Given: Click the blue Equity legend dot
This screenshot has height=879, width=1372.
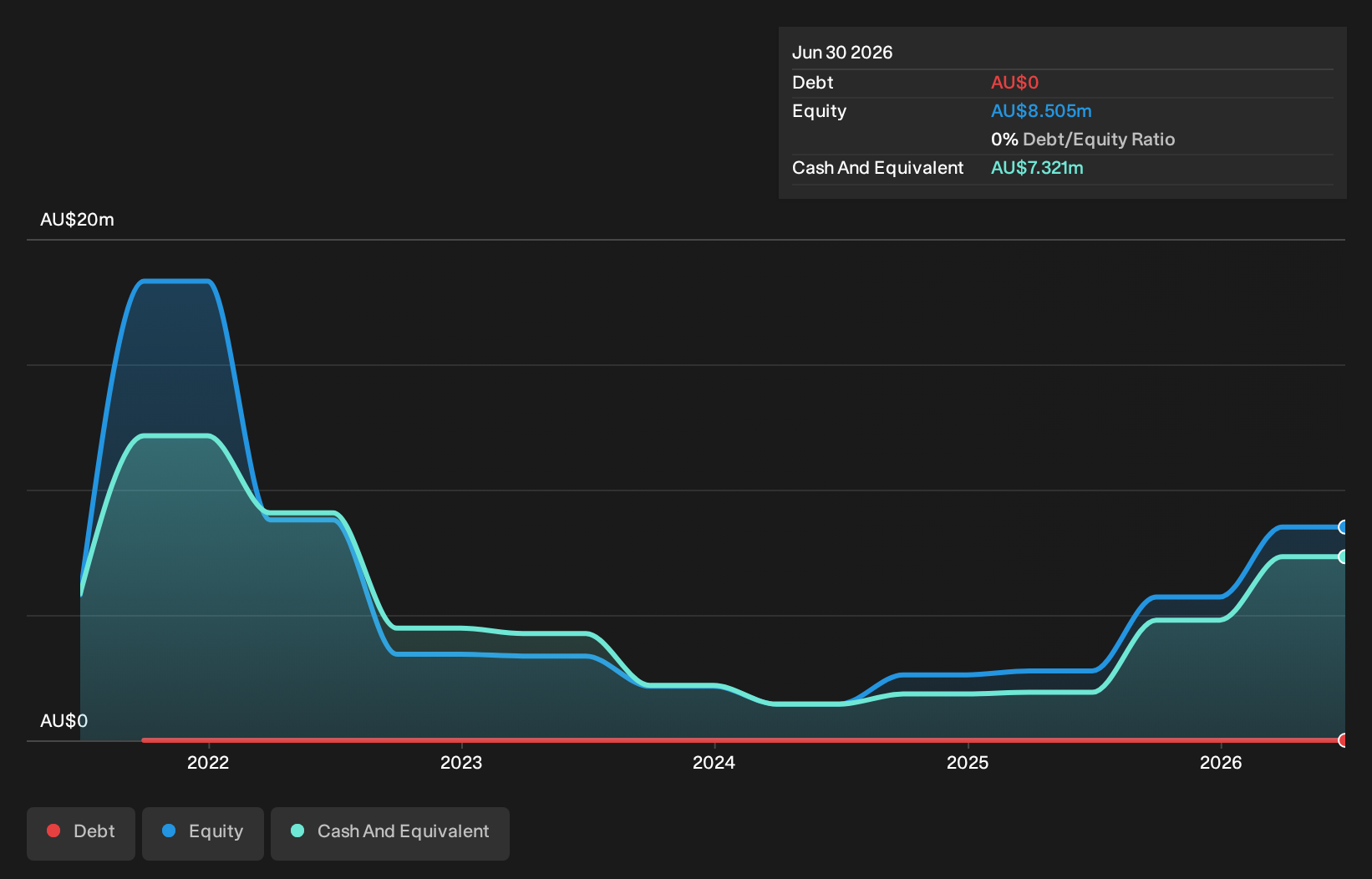Looking at the screenshot, I should tap(169, 831).
